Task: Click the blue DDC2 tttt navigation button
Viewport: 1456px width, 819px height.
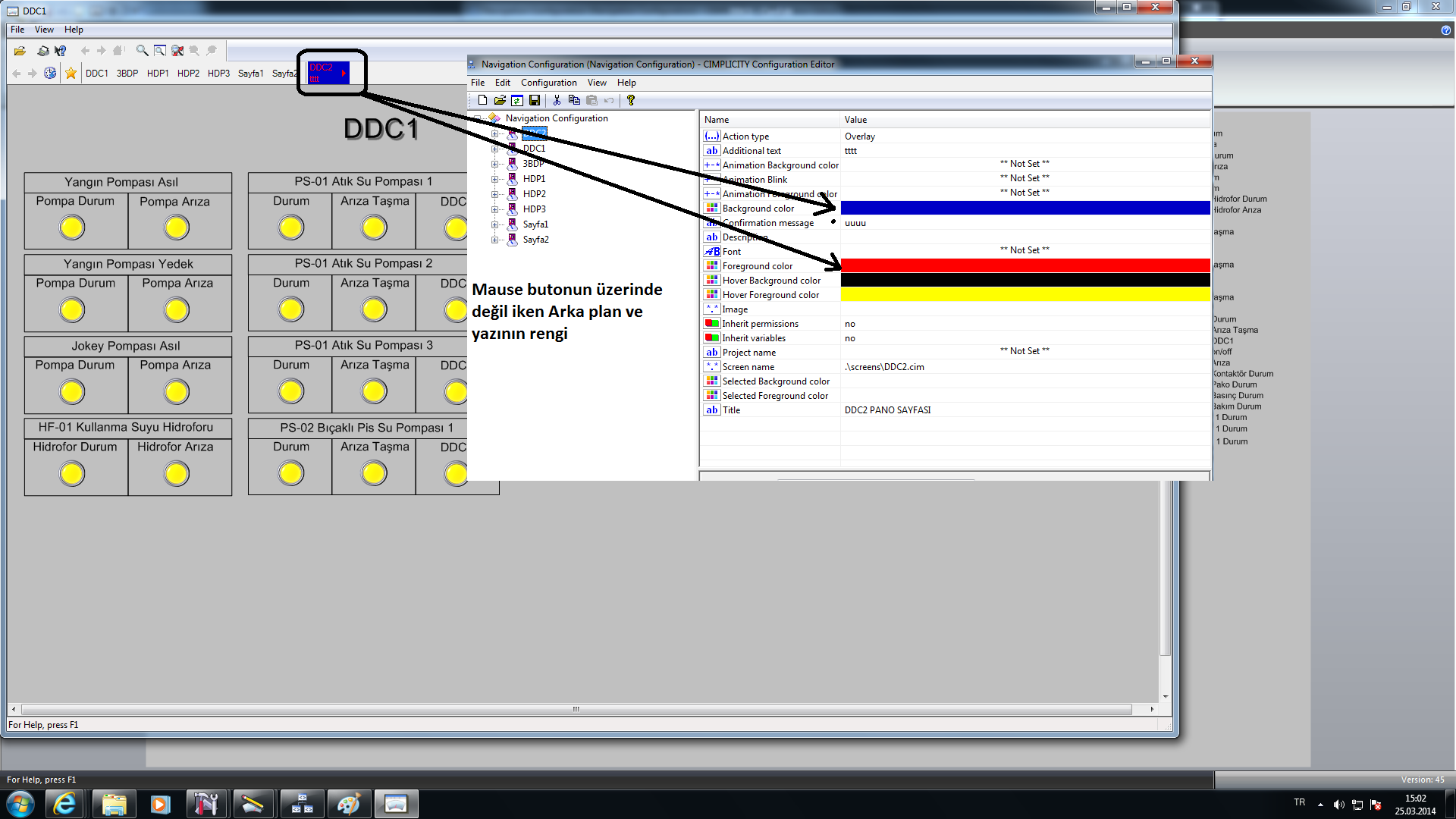Action: [x=328, y=73]
